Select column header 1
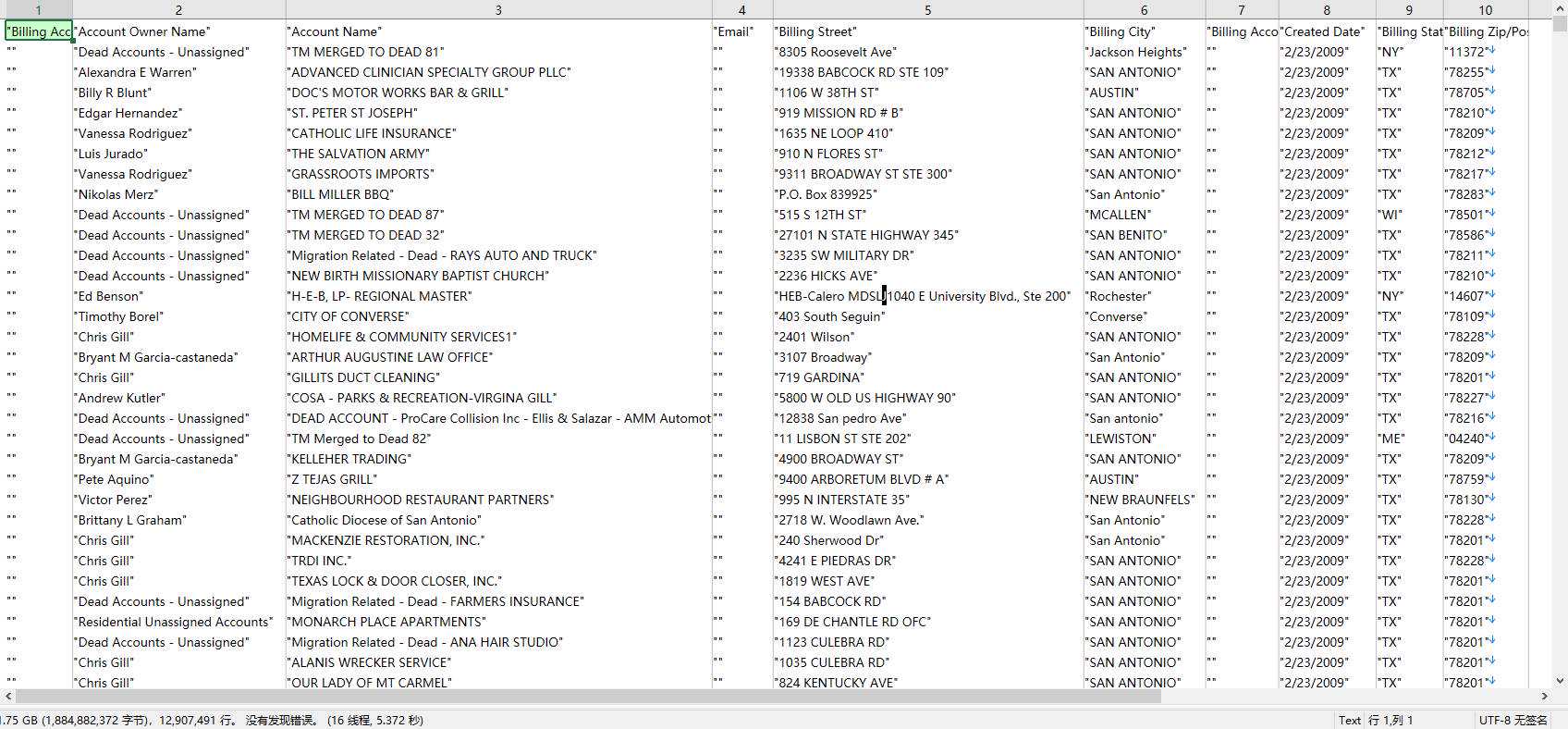 38,10
